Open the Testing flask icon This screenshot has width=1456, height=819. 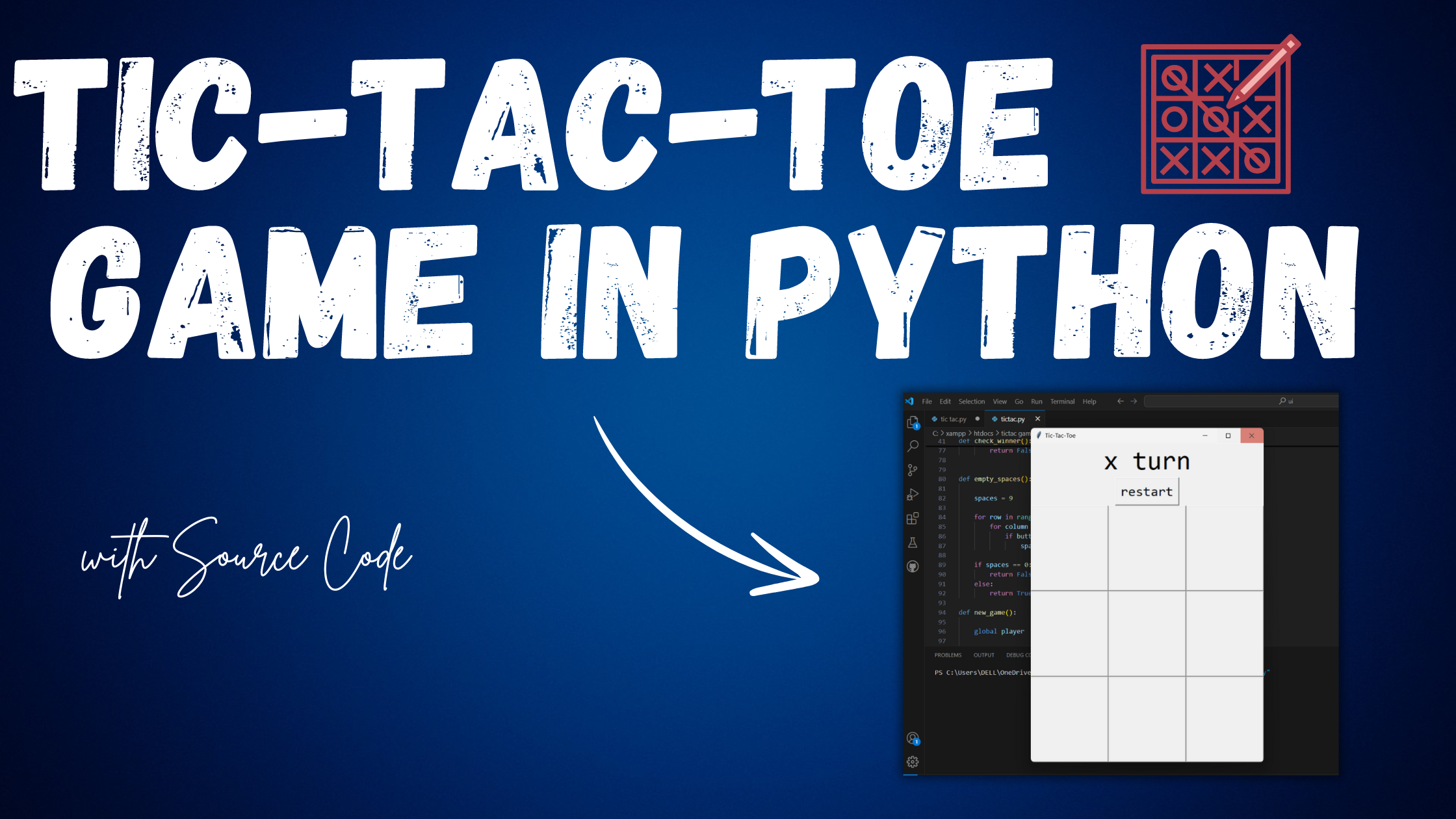(x=913, y=542)
